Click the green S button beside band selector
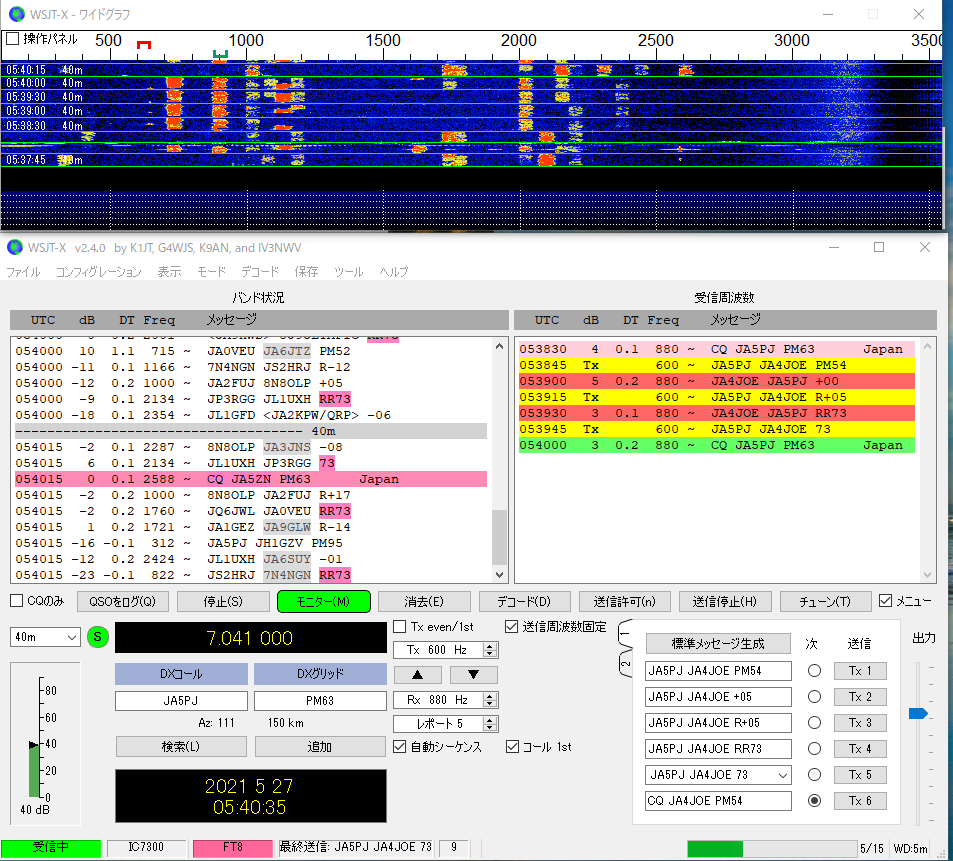This screenshot has width=953, height=861. click(98, 637)
